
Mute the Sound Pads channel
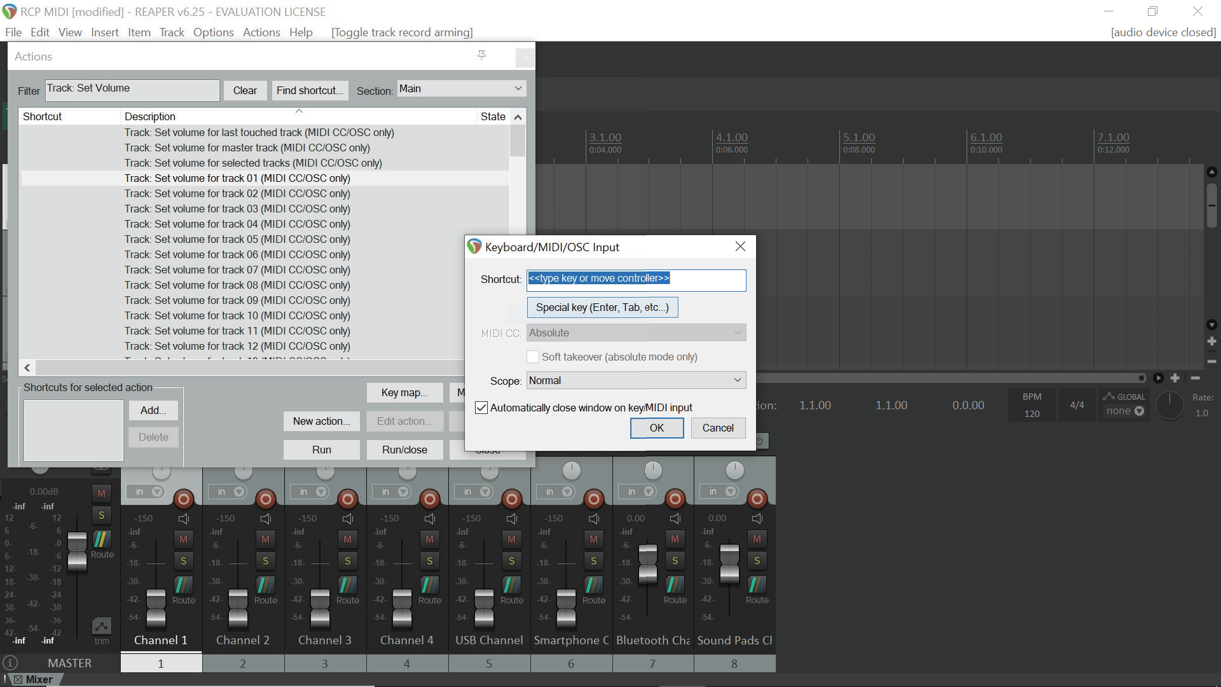[x=757, y=539]
